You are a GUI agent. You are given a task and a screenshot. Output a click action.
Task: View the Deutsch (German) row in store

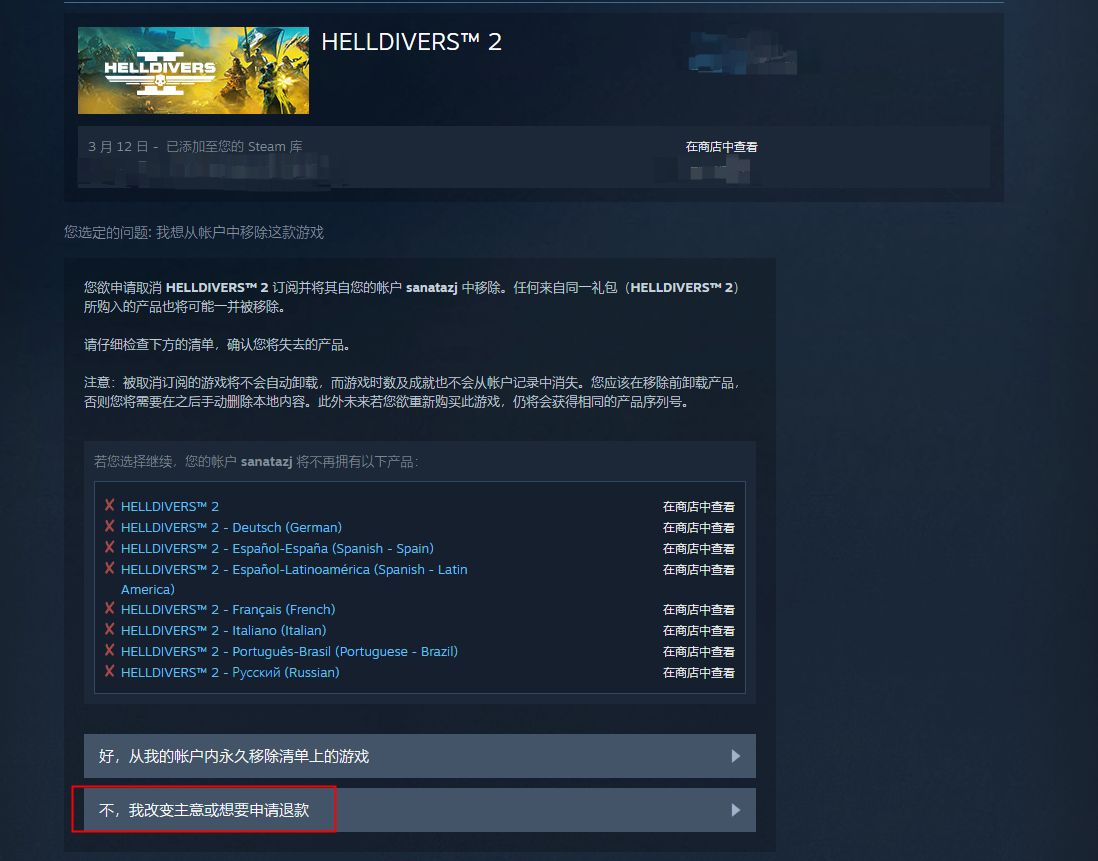[699, 528]
